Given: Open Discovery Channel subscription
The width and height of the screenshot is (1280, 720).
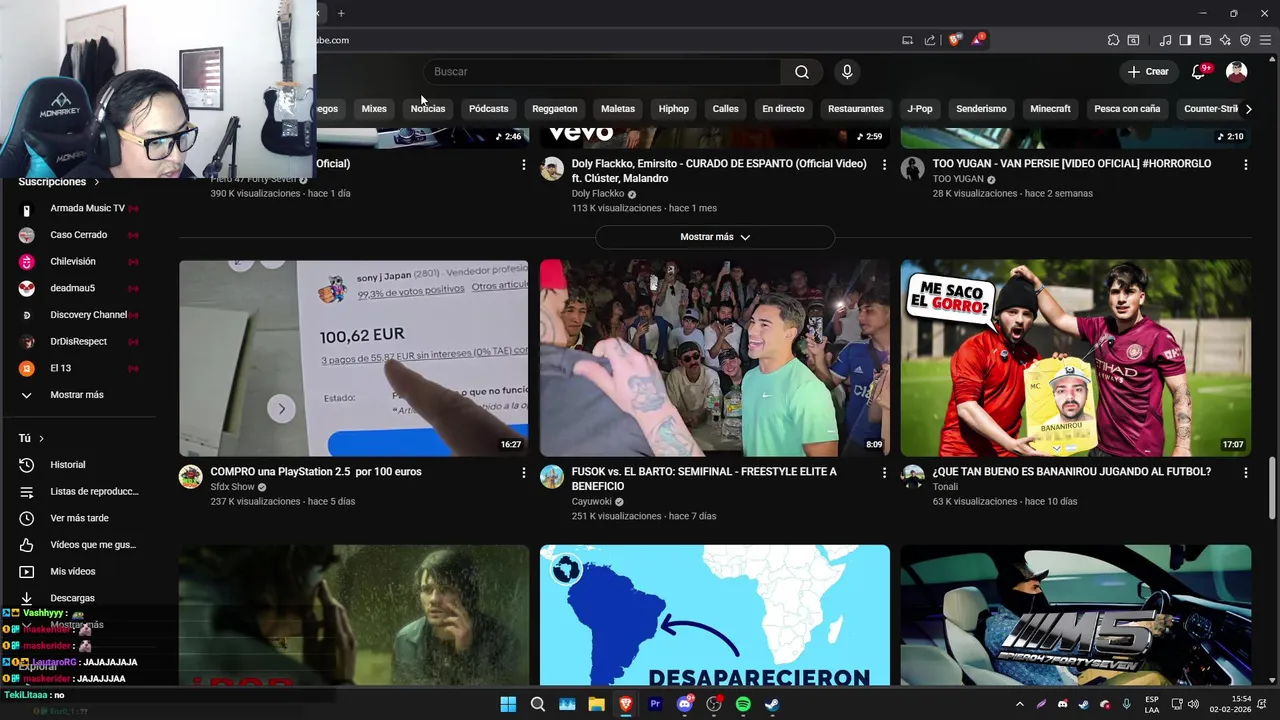Looking at the screenshot, I should pos(77,315).
